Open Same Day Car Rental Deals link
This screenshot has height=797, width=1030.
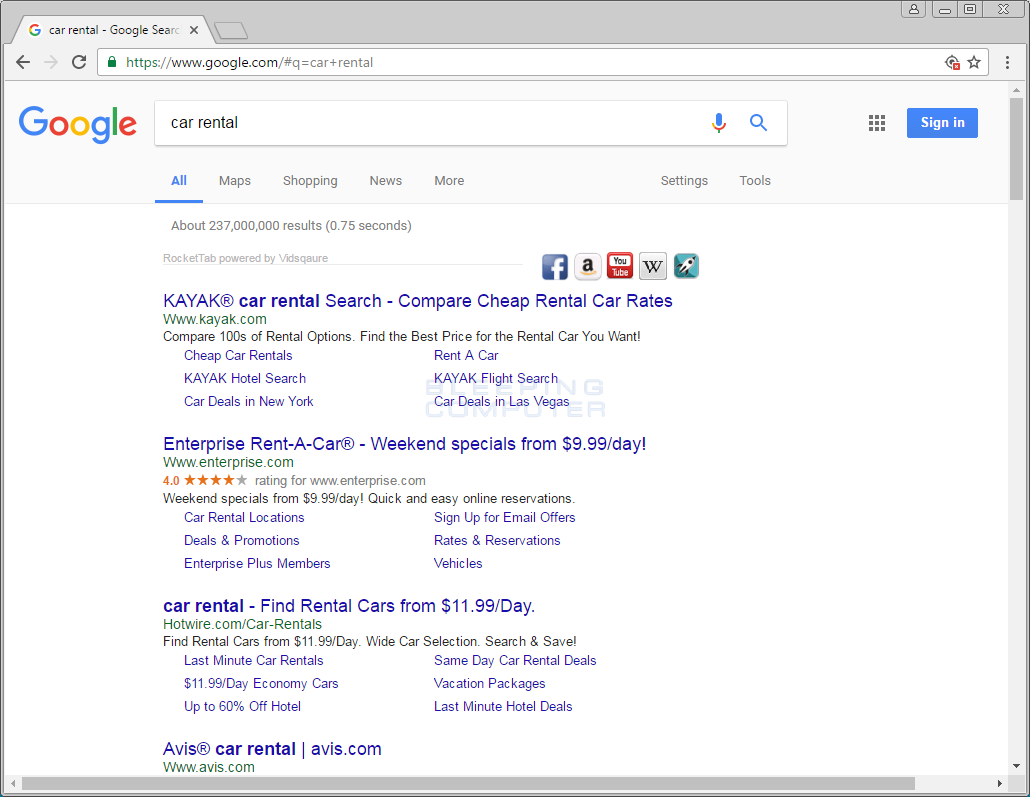[x=515, y=661]
